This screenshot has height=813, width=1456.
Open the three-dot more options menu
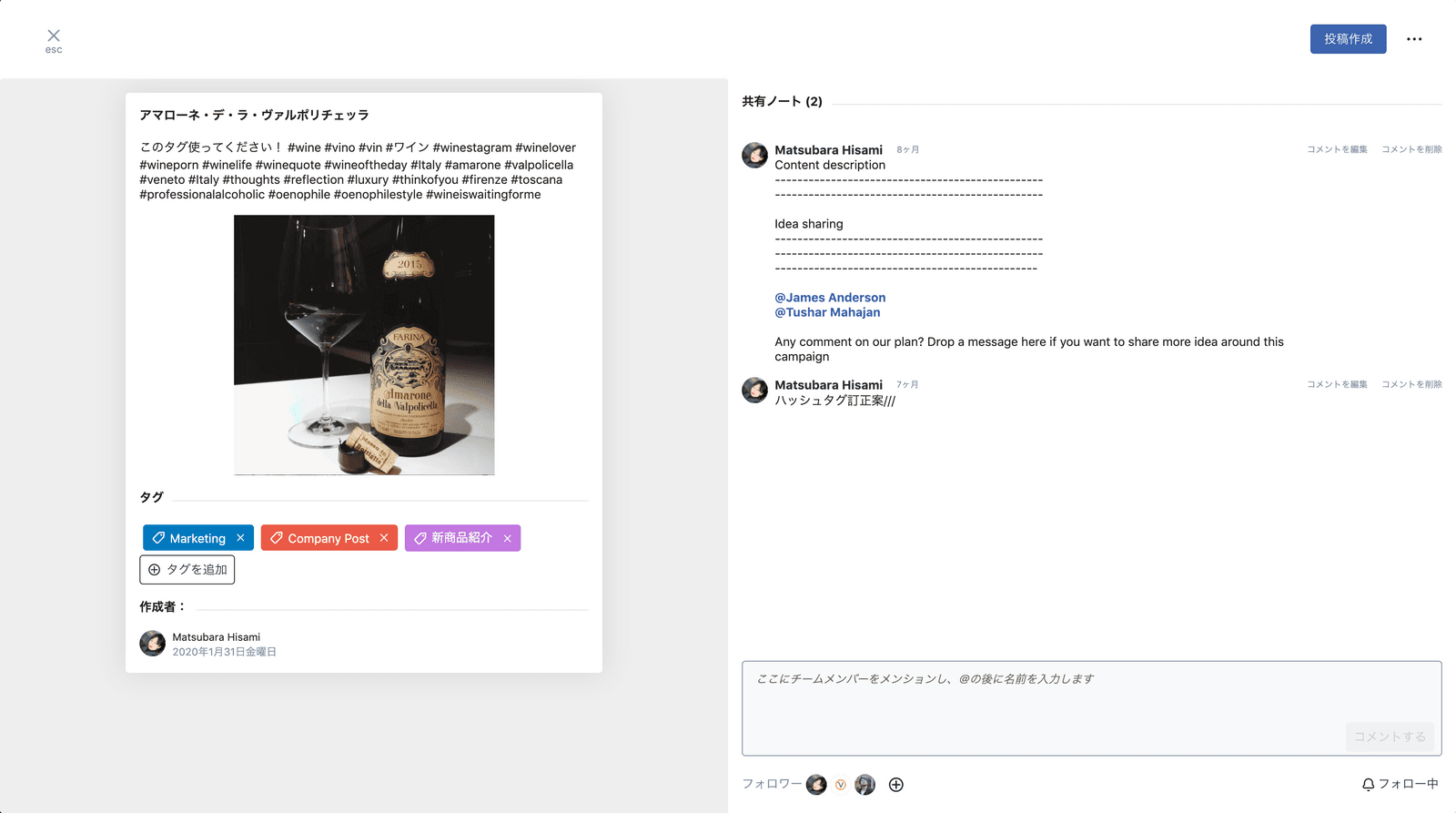click(x=1413, y=39)
